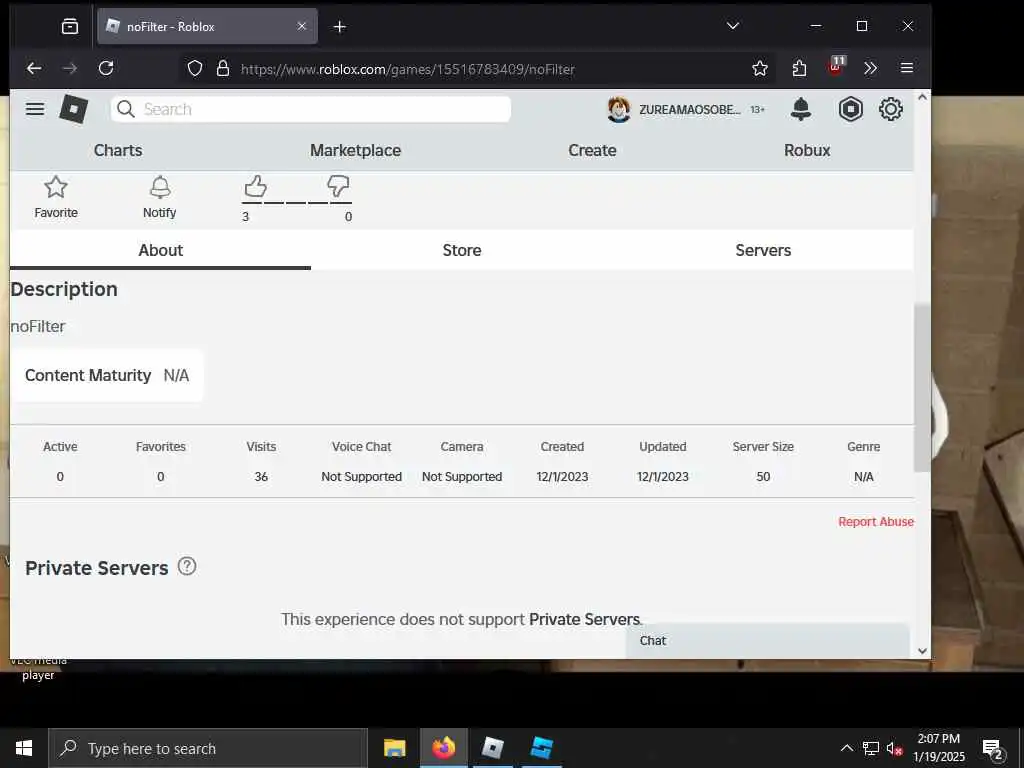Screen dimensions: 1024x768
Task: Click the ZUREAMAOSOBE username link
Action: pos(690,110)
